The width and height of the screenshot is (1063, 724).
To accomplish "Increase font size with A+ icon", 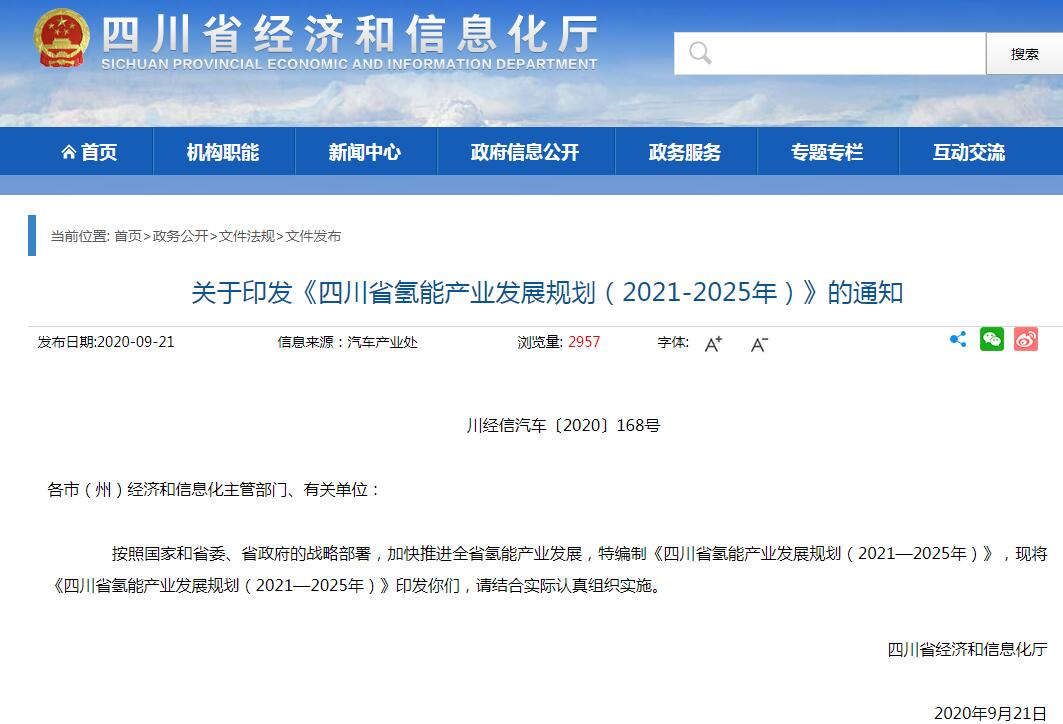I will pos(713,344).
